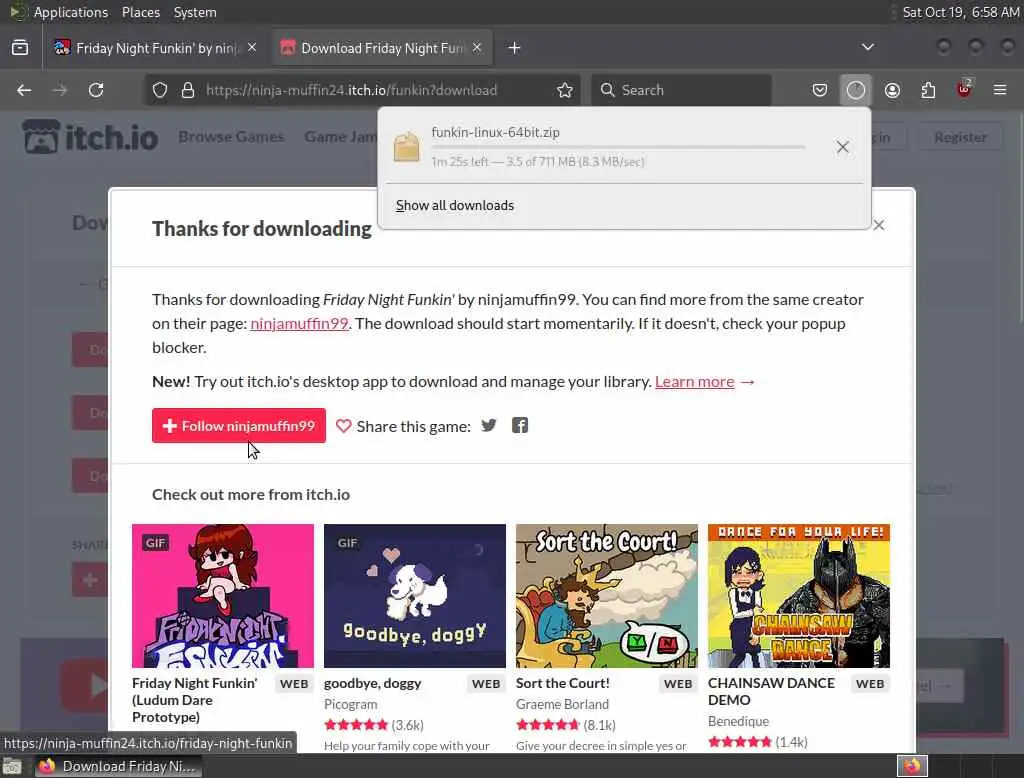Image resolution: width=1024 pixels, height=778 pixels.
Task: Click author name Picogram
Action: [351, 704]
